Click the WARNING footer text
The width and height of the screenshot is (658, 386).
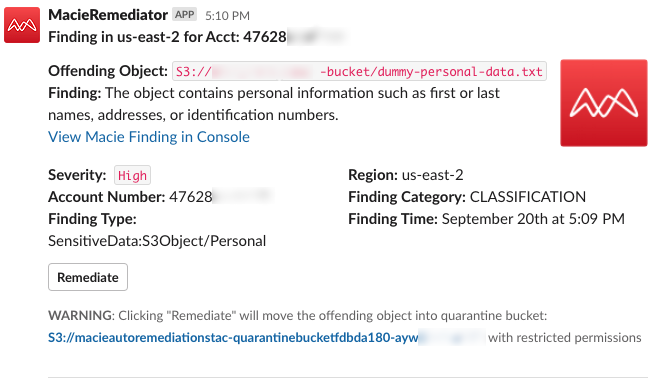coord(298,316)
